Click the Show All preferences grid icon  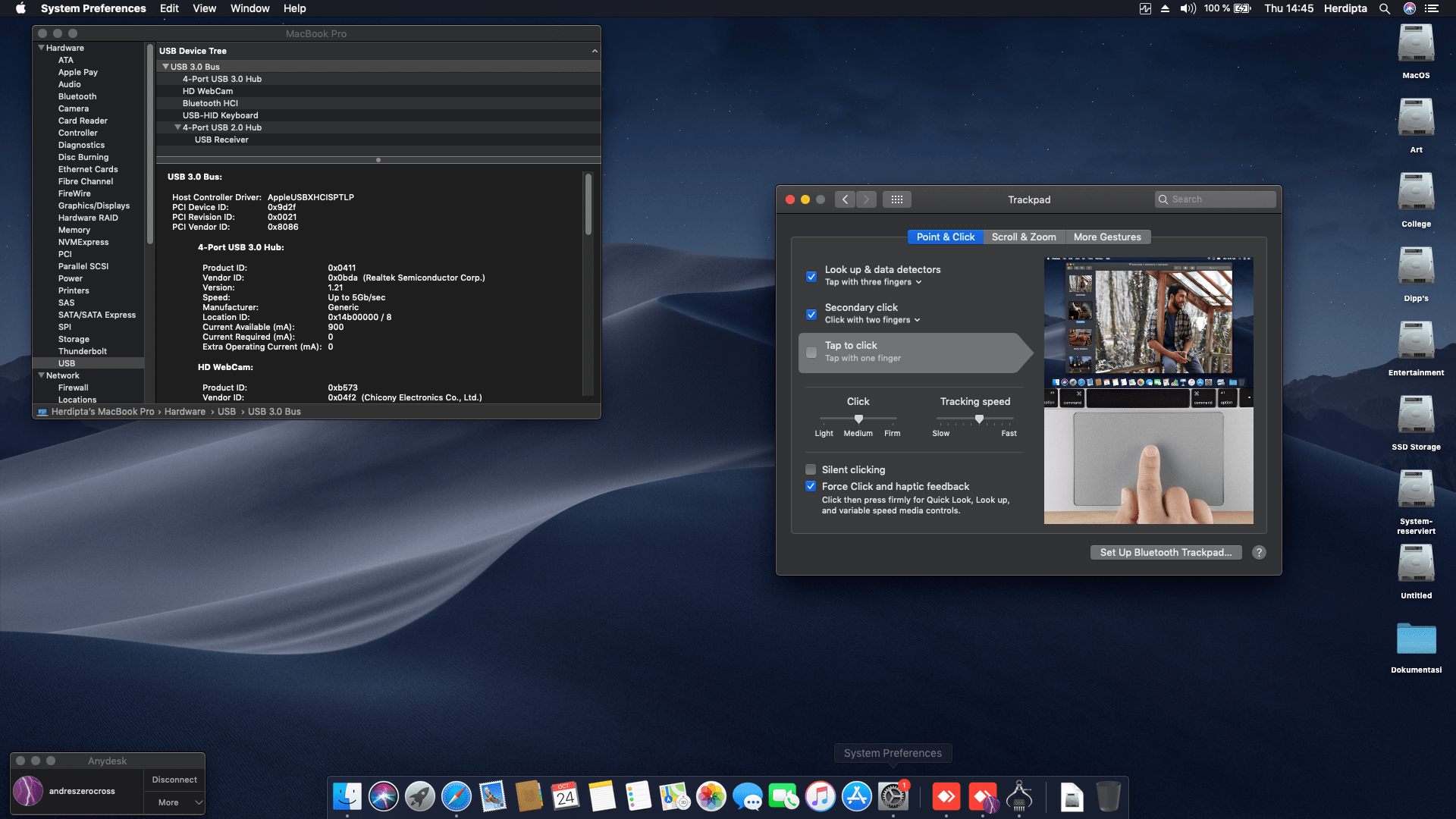pyautogui.click(x=896, y=199)
